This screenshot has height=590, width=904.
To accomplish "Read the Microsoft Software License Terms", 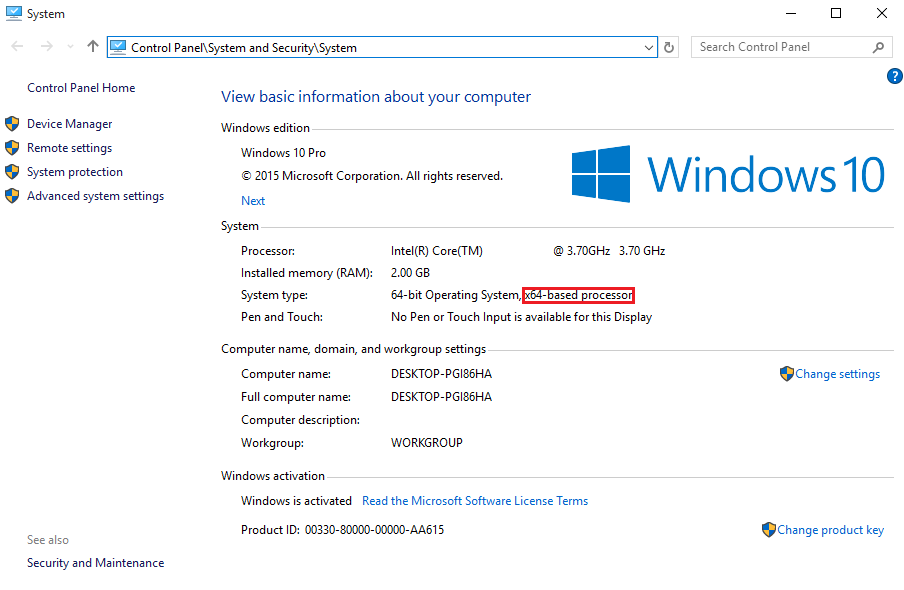I will point(475,501).
